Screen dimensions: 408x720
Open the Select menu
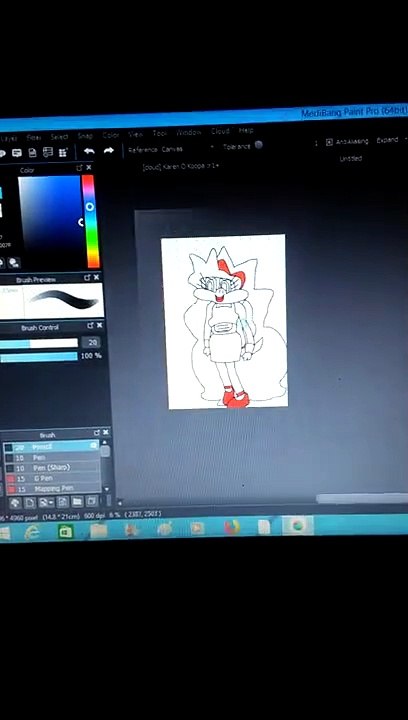pyautogui.click(x=59, y=137)
